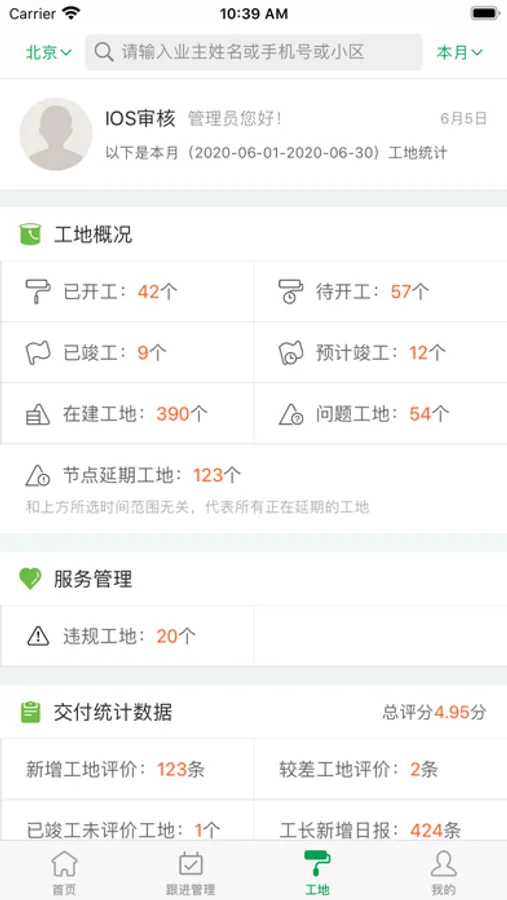Select the 工地 tab in bottom bar
Image resolution: width=507 pixels, height=900 pixels.
point(317,872)
